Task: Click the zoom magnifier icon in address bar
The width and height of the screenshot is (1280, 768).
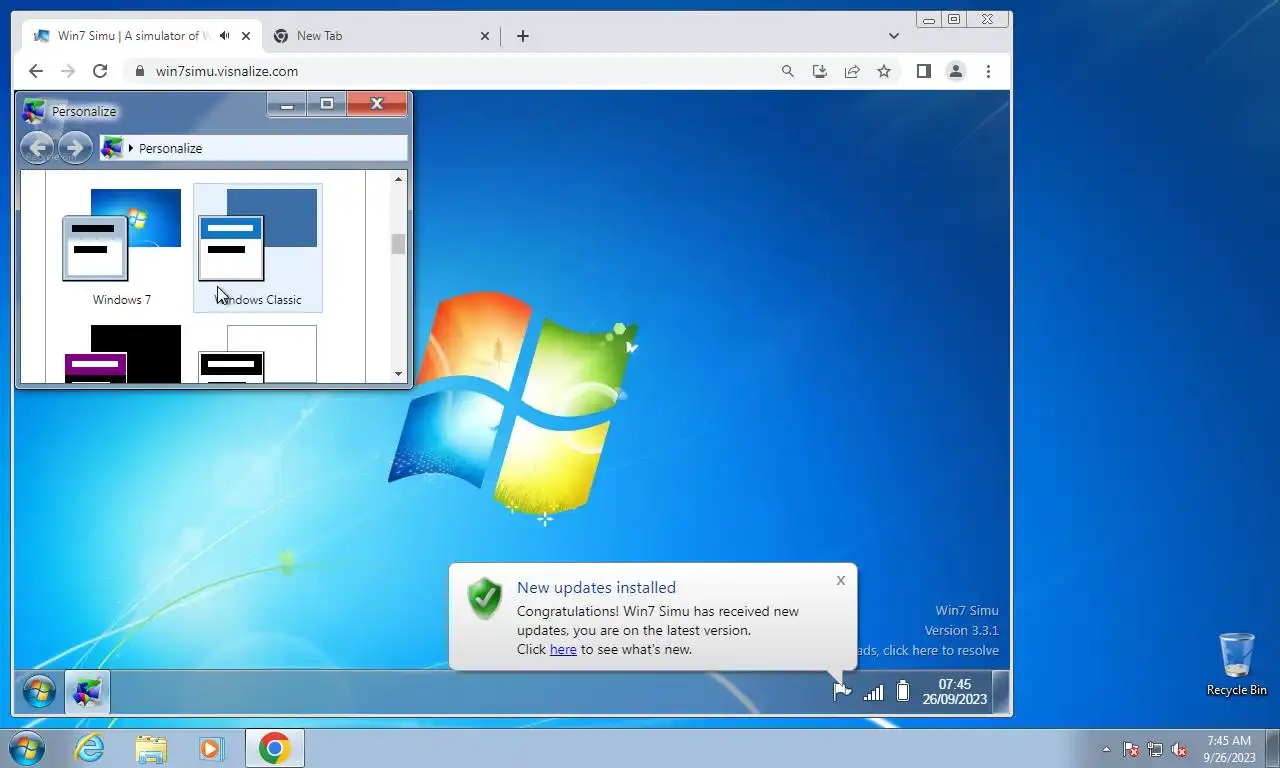Action: pos(788,71)
